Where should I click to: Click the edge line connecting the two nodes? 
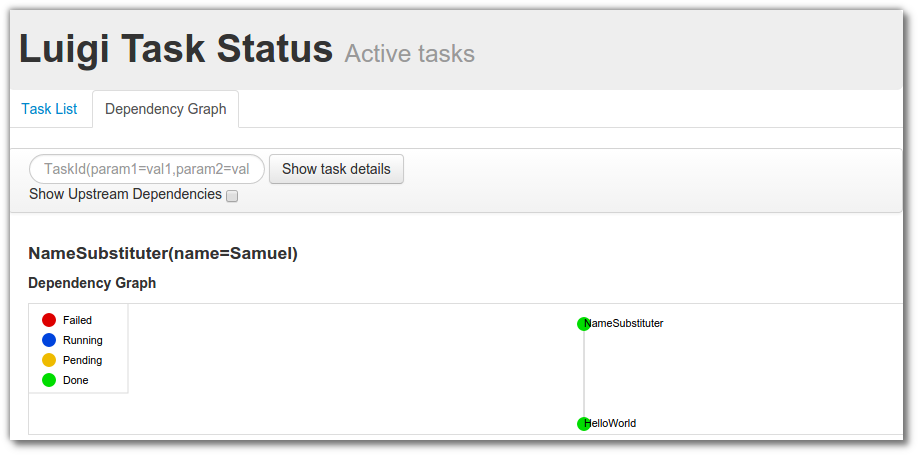click(584, 373)
